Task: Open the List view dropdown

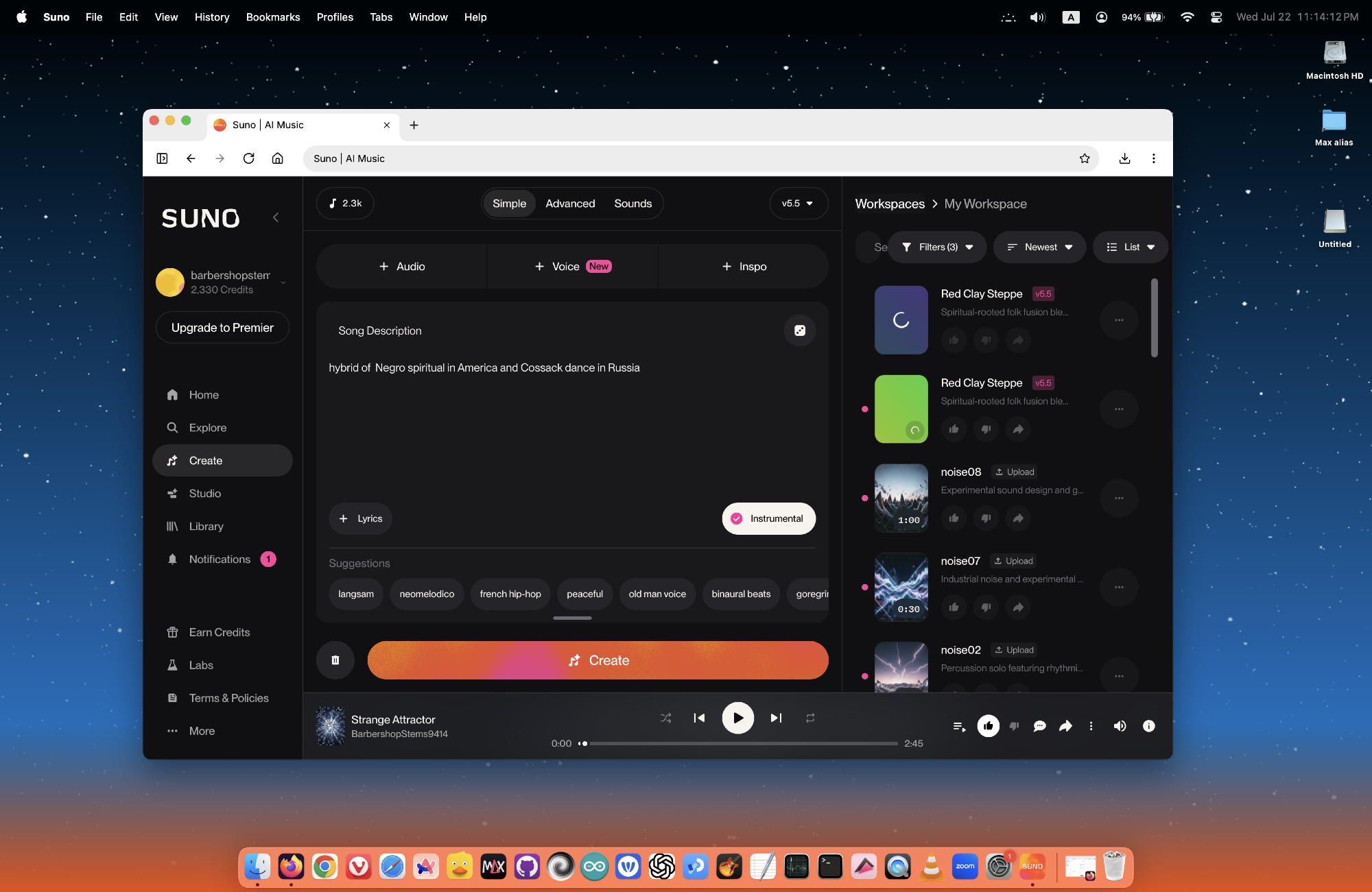Action: (x=1131, y=247)
